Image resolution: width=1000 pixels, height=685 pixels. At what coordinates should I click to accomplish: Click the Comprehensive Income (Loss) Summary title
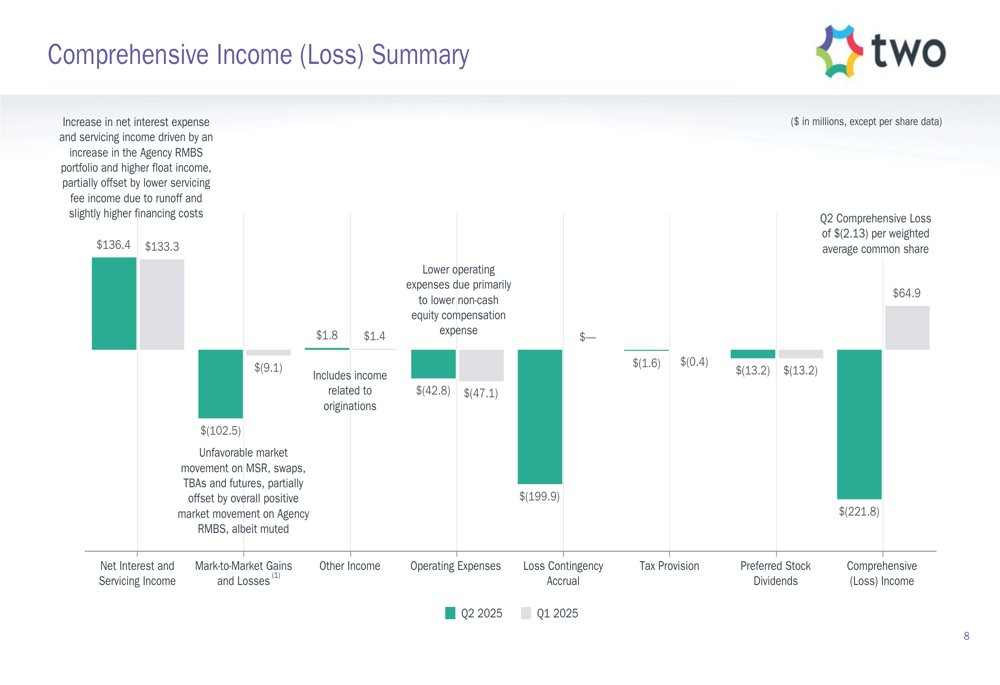(x=258, y=55)
